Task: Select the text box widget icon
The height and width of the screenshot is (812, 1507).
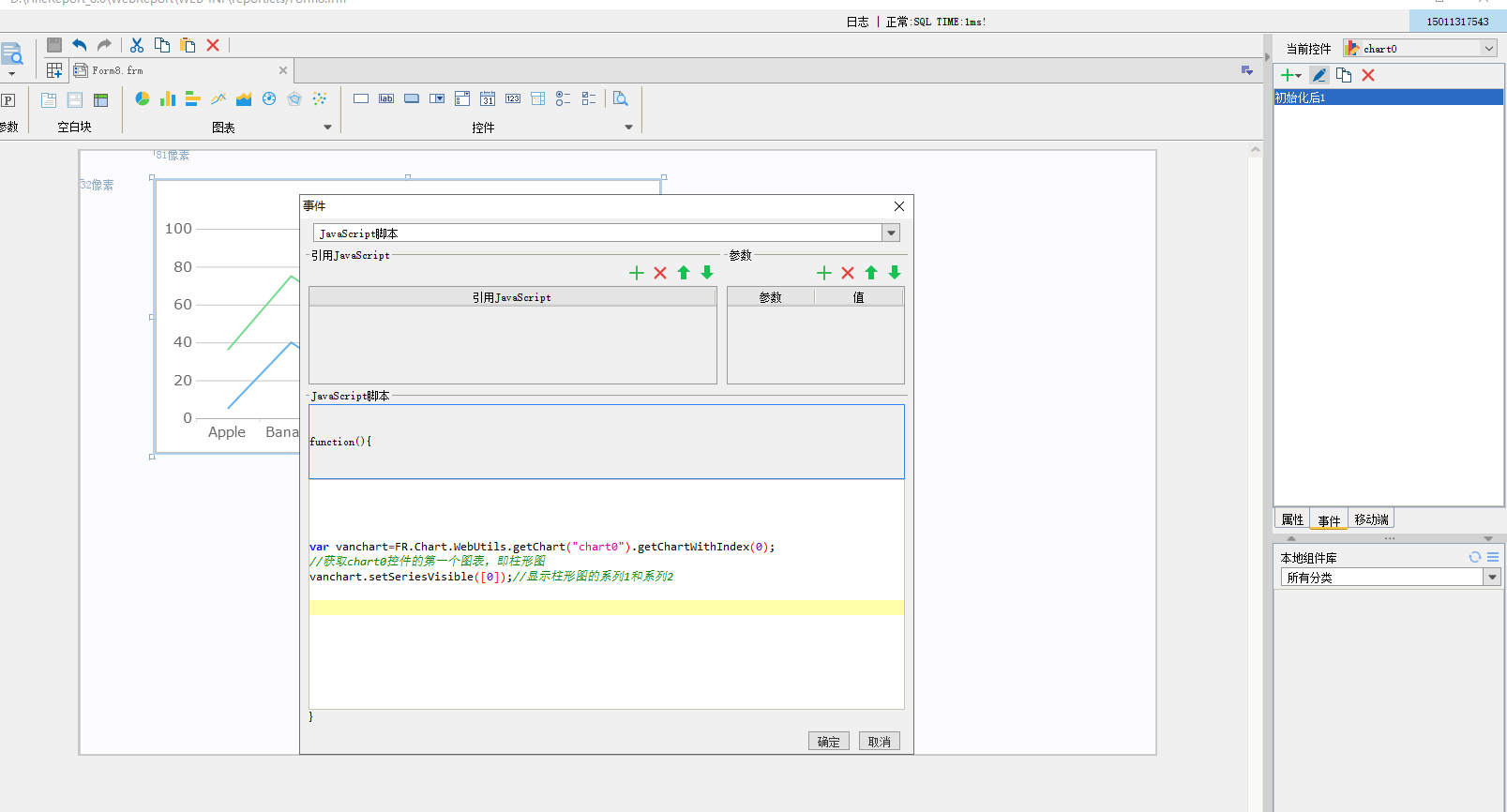Action: (361, 98)
